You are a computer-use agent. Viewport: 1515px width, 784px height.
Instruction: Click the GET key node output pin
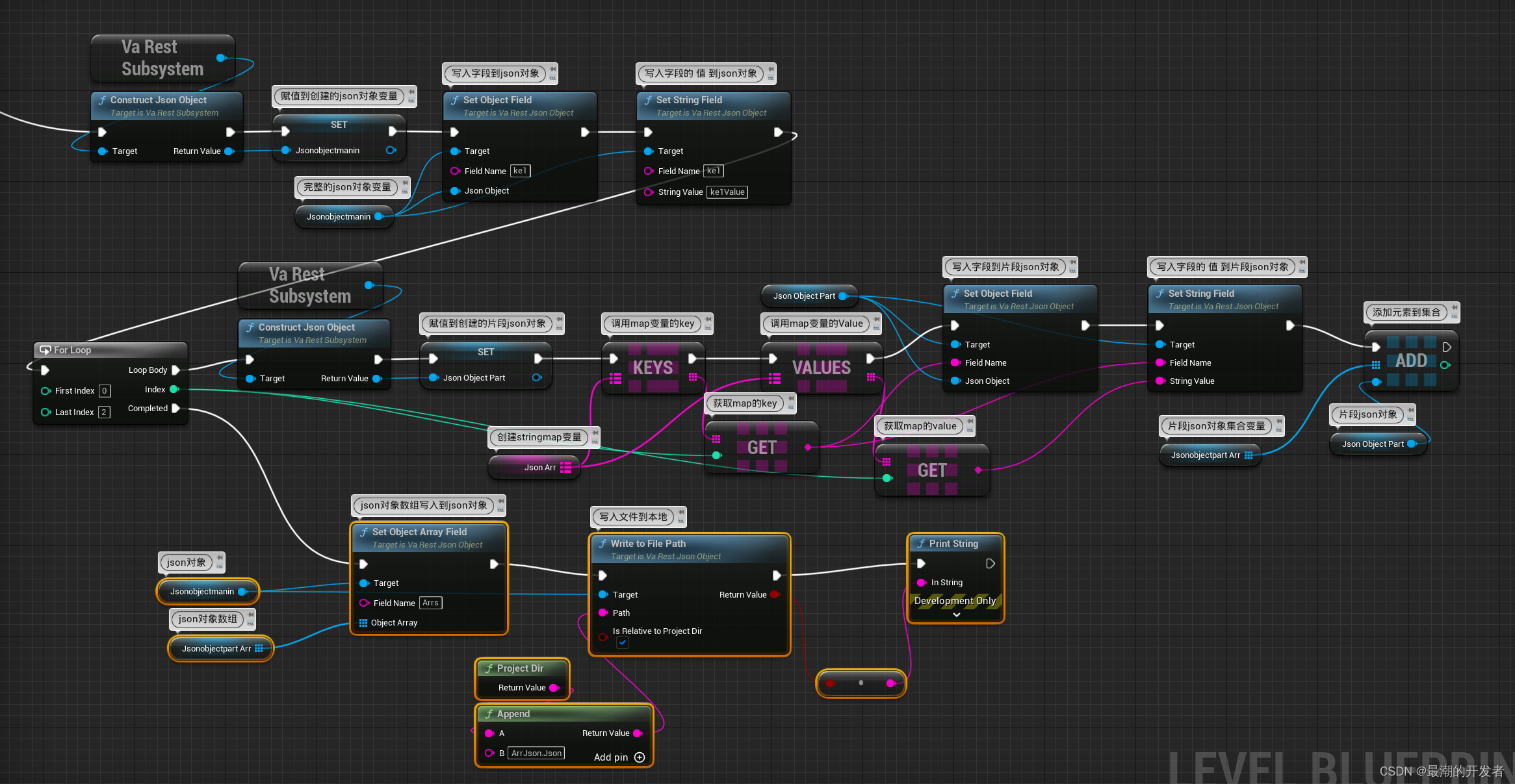click(808, 447)
